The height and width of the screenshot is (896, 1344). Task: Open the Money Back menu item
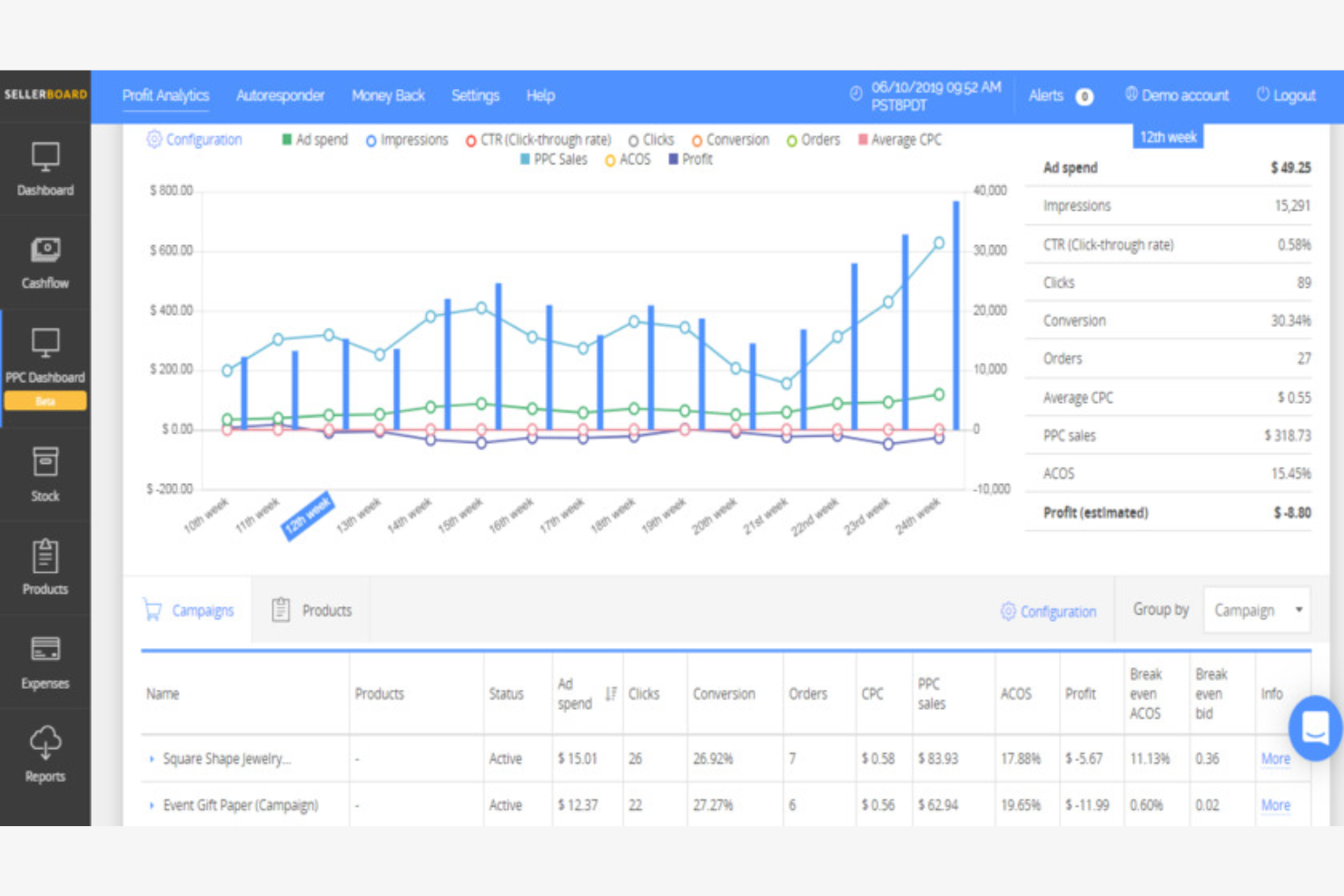pos(388,95)
